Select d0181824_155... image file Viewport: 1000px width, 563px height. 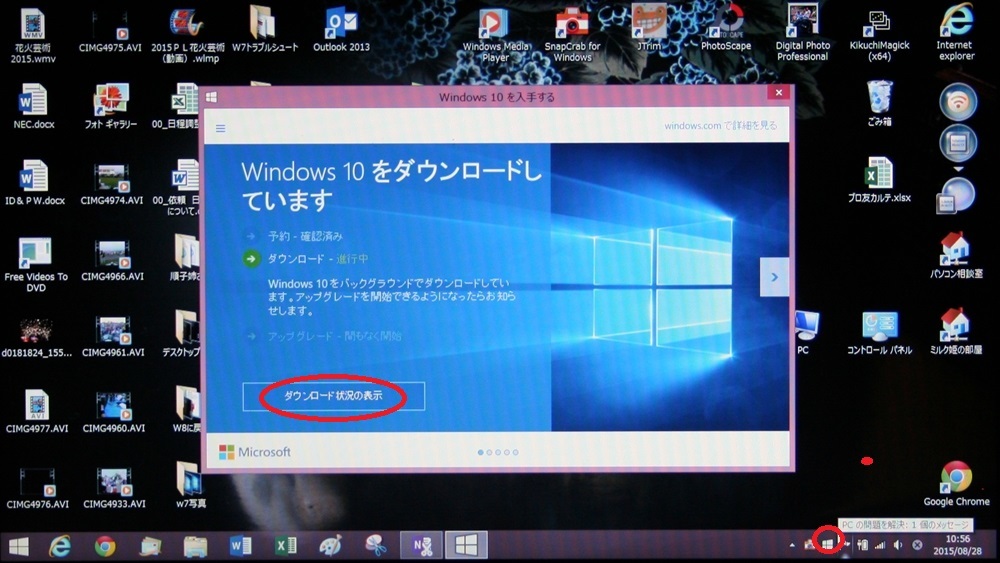(x=36, y=336)
